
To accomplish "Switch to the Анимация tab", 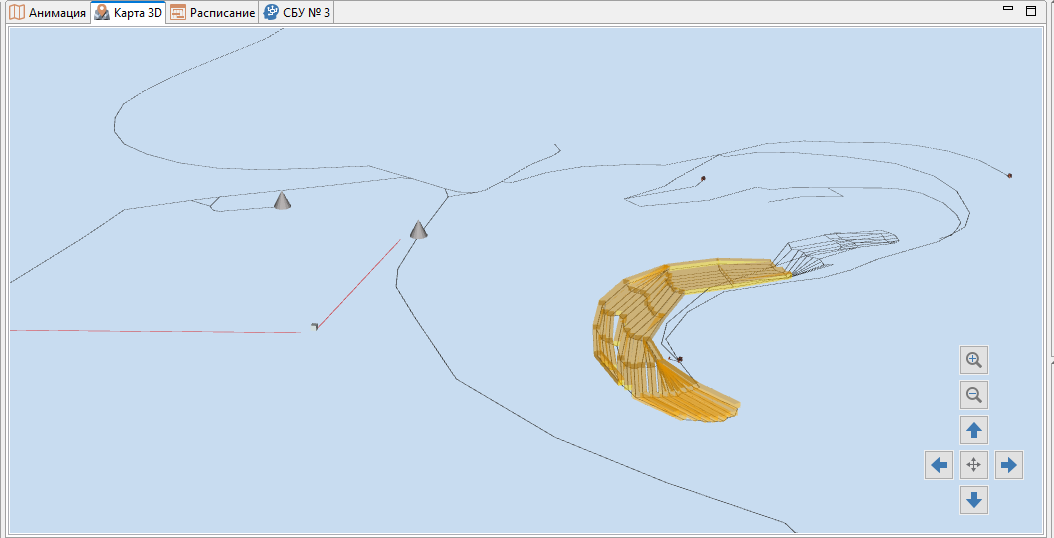I will (x=47, y=13).
